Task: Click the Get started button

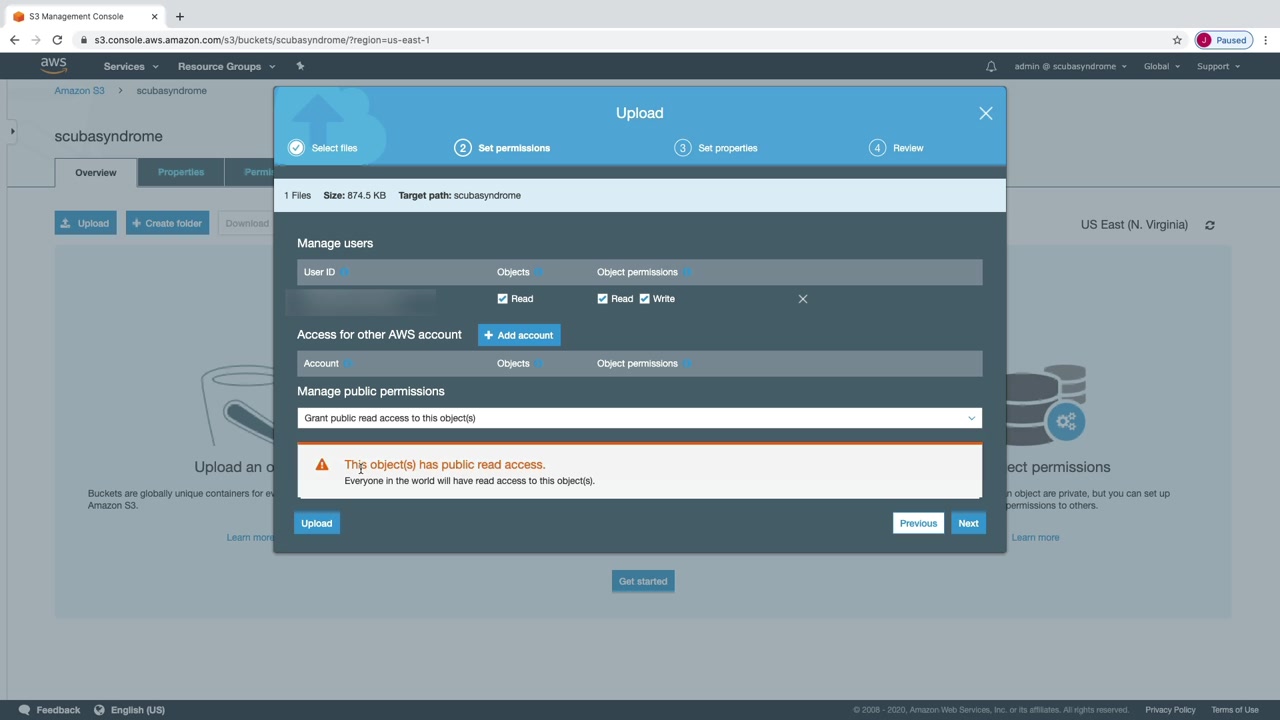Action: 643,581
